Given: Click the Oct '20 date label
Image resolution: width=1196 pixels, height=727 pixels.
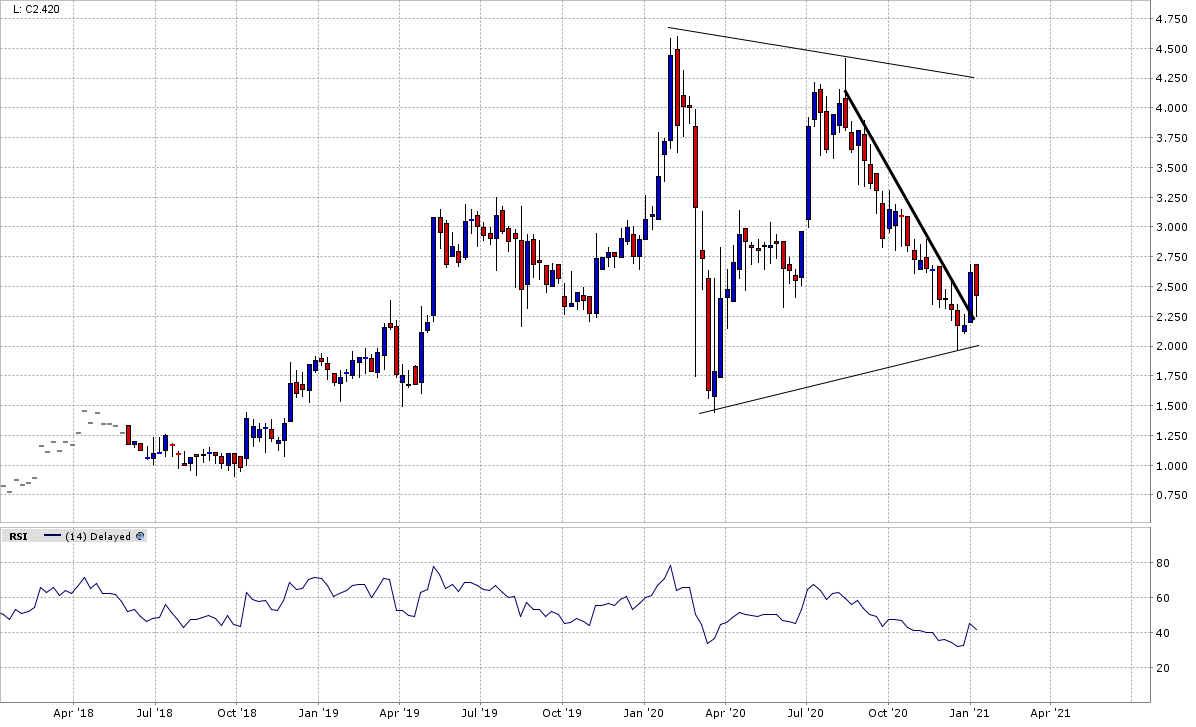Looking at the screenshot, I should [x=889, y=713].
